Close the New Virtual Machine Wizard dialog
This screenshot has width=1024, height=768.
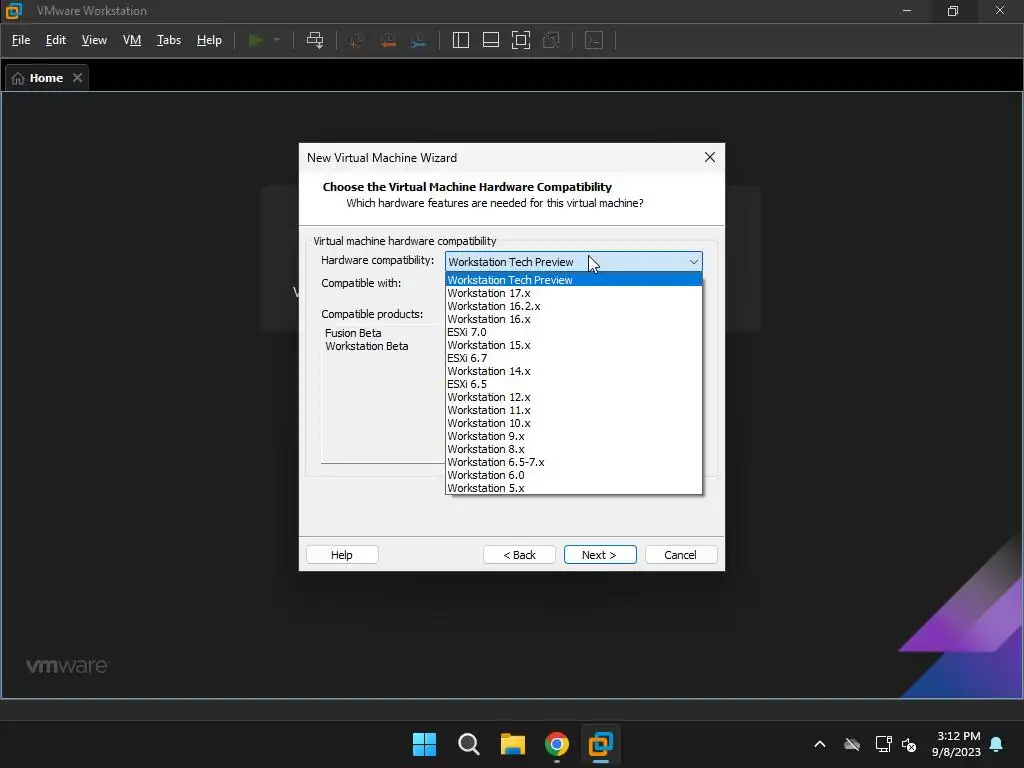710,157
